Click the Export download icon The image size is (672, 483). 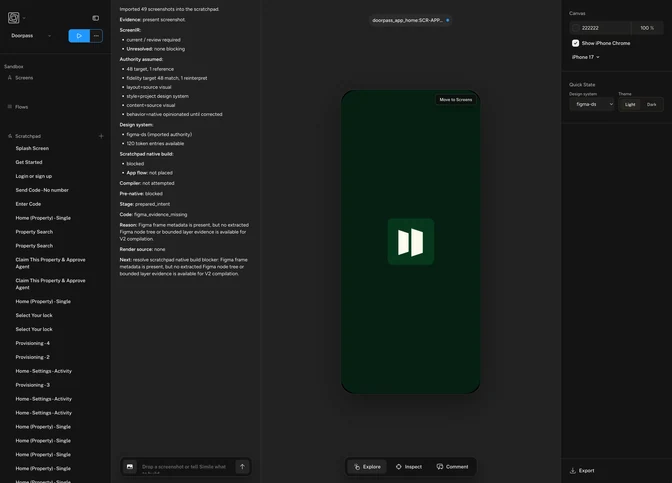[x=573, y=471]
